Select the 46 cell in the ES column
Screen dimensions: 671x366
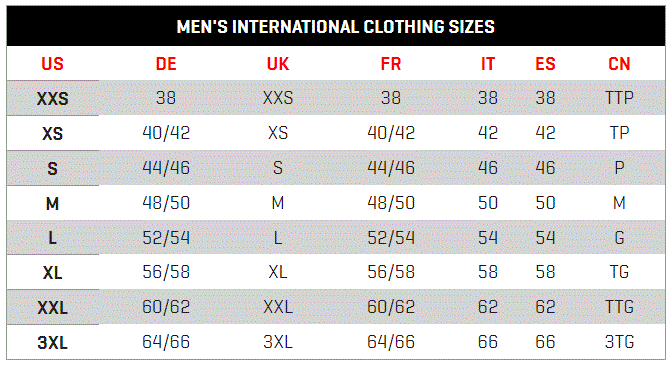click(x=545, y=168)
